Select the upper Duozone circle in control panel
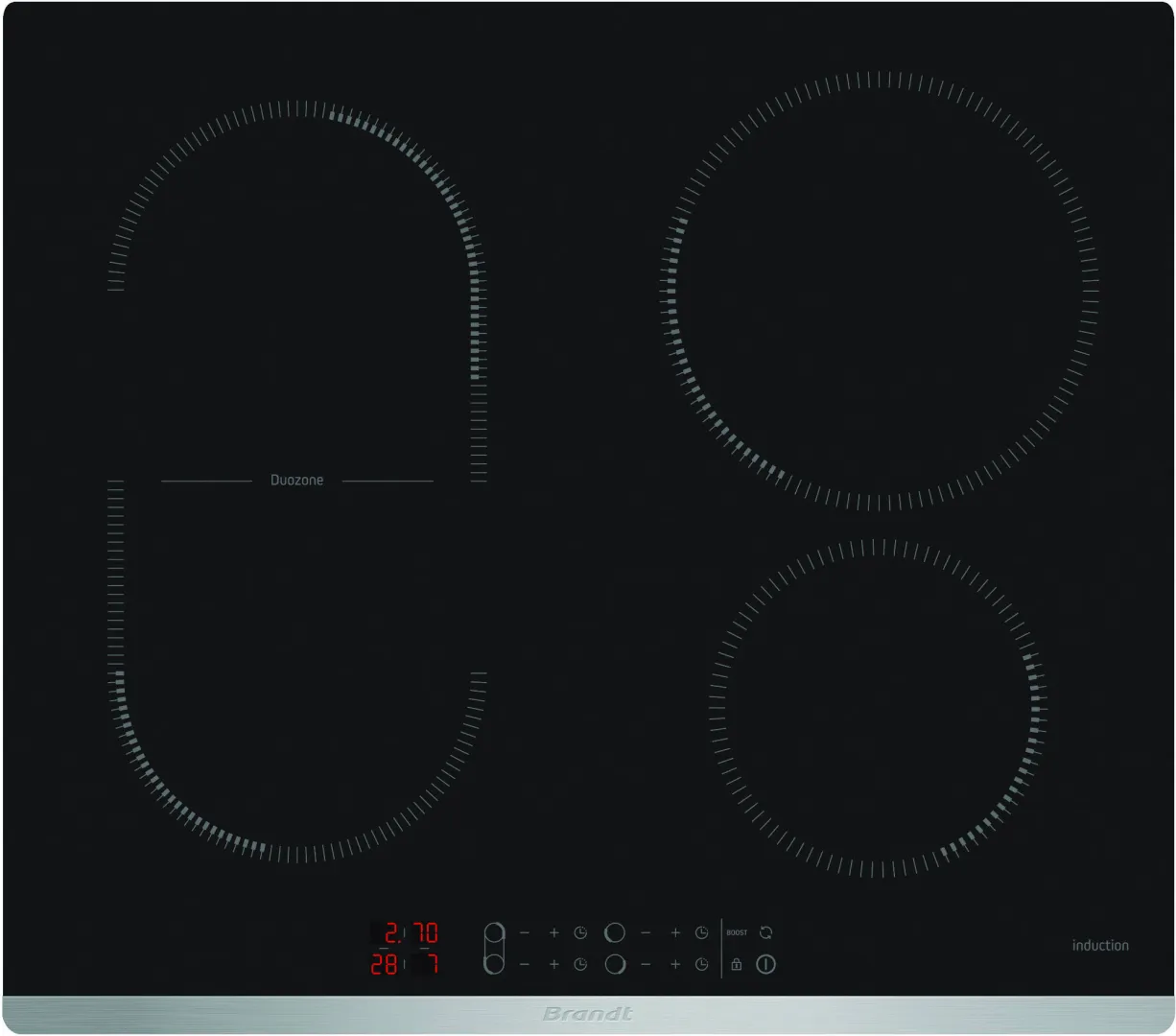This screenshot has height=1036, width=1176. (x=494, y=932)
